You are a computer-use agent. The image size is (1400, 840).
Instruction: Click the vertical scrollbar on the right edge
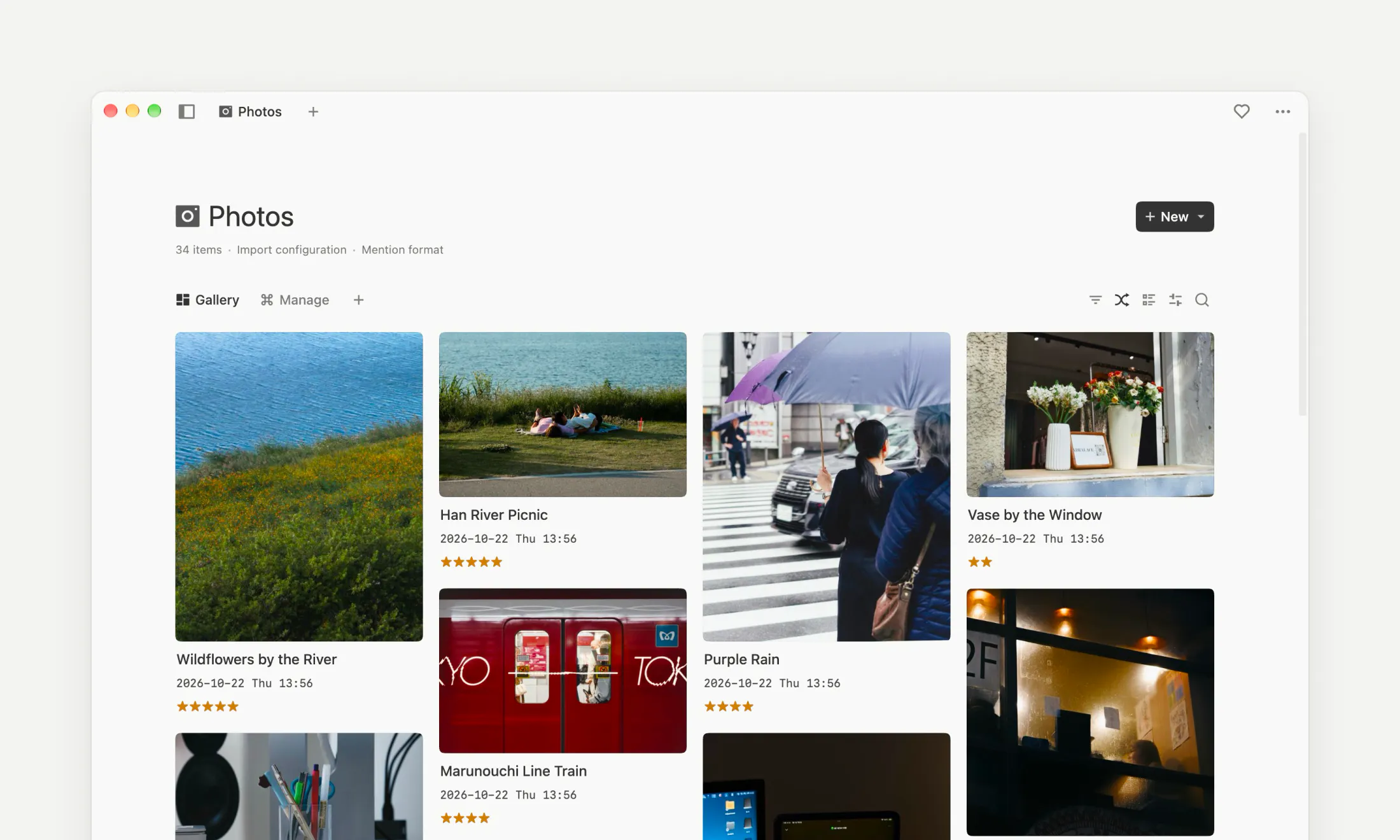(1303, 274)
